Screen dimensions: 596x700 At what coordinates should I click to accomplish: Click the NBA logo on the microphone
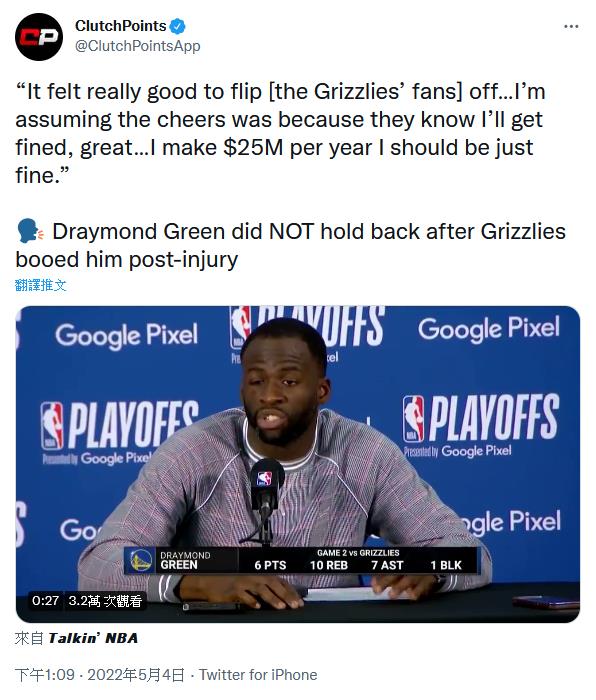pyautogui.click(x=264, y=479)
